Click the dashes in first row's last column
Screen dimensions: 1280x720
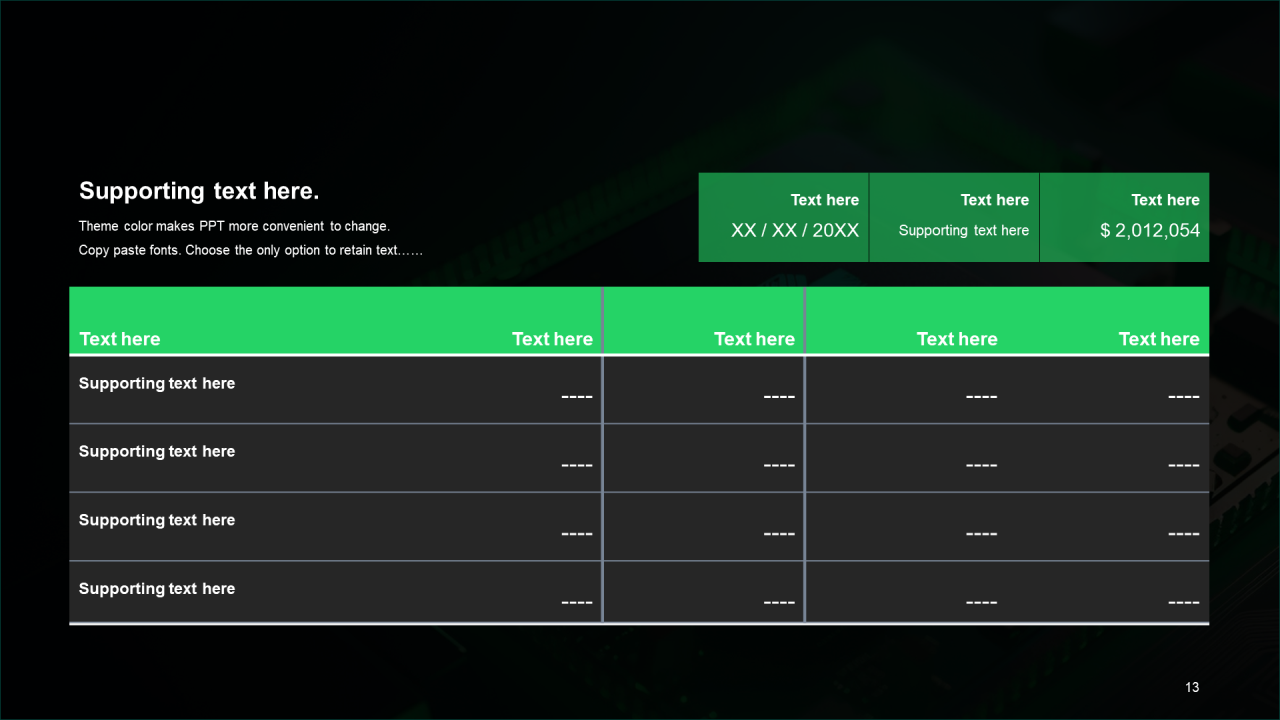click(x=1183, y=397)
